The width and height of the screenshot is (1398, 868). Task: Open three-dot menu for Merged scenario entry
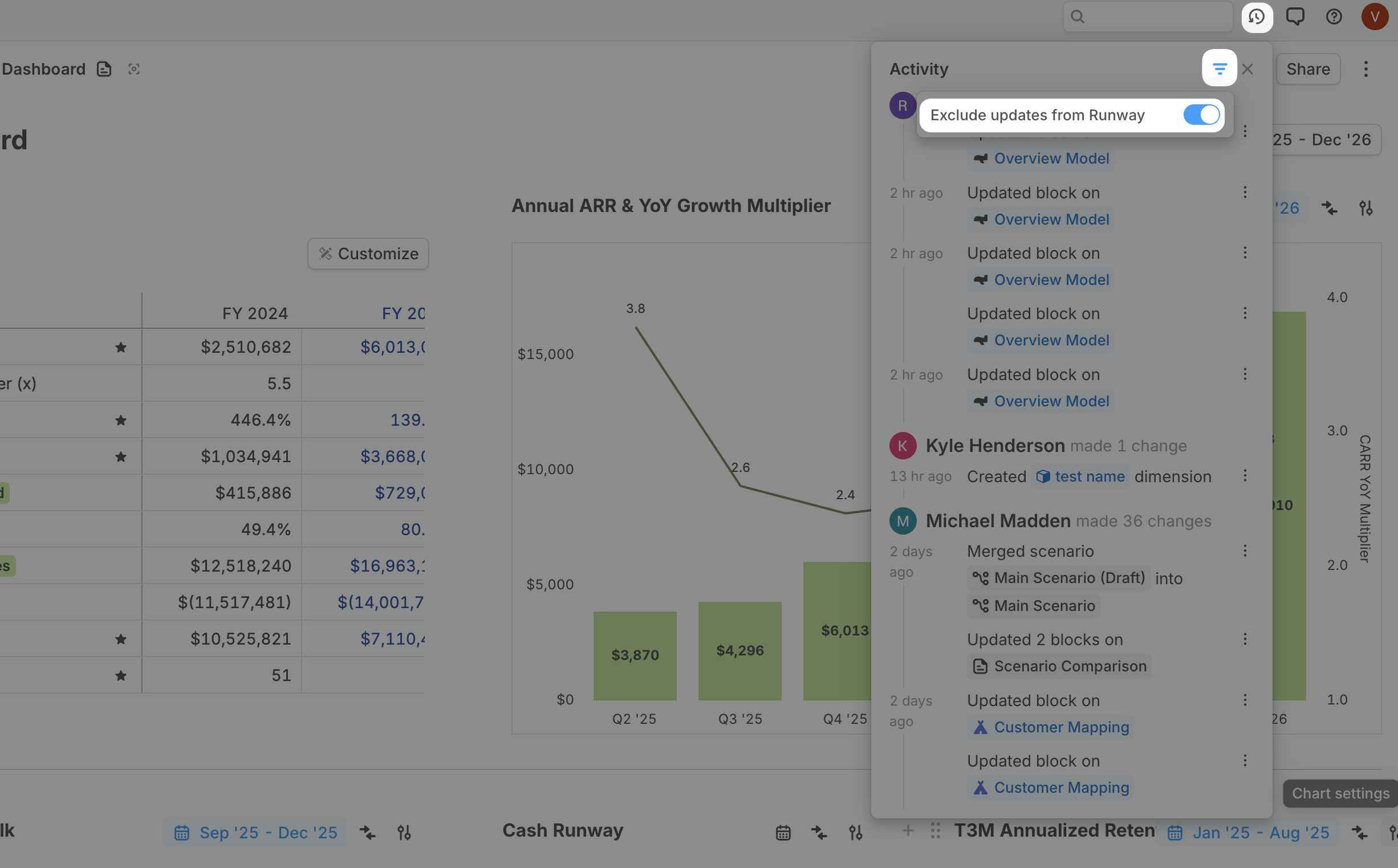(1245, 551)
